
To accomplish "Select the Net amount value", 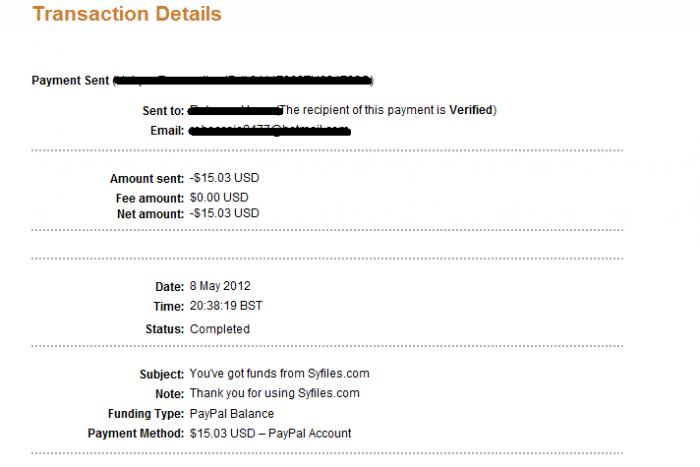I will (224, 213).
